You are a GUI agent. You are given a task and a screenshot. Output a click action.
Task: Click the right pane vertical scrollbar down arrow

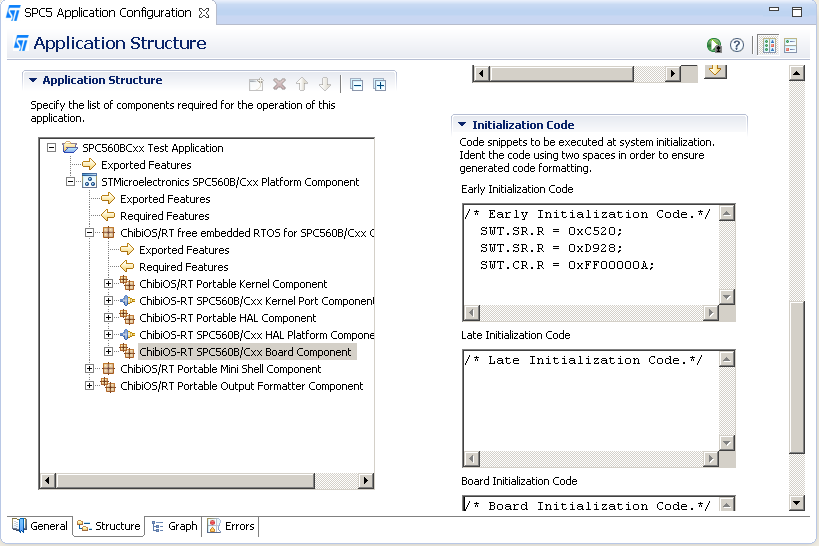tap(796, 503)
